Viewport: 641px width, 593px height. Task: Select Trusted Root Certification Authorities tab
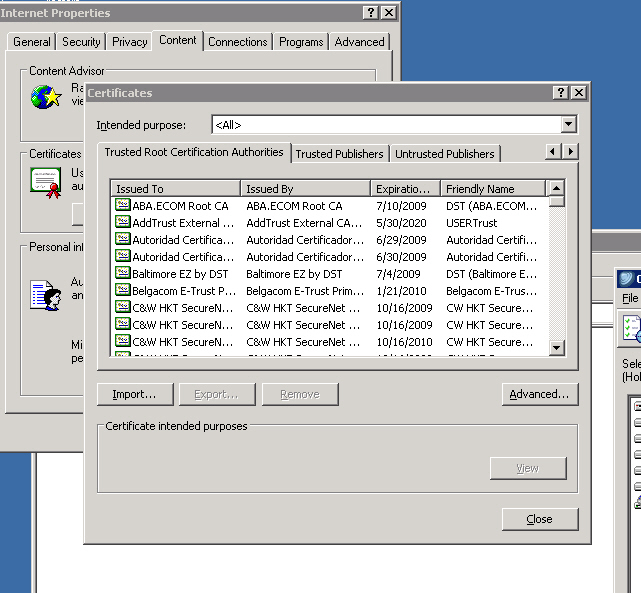pos(194,152)
